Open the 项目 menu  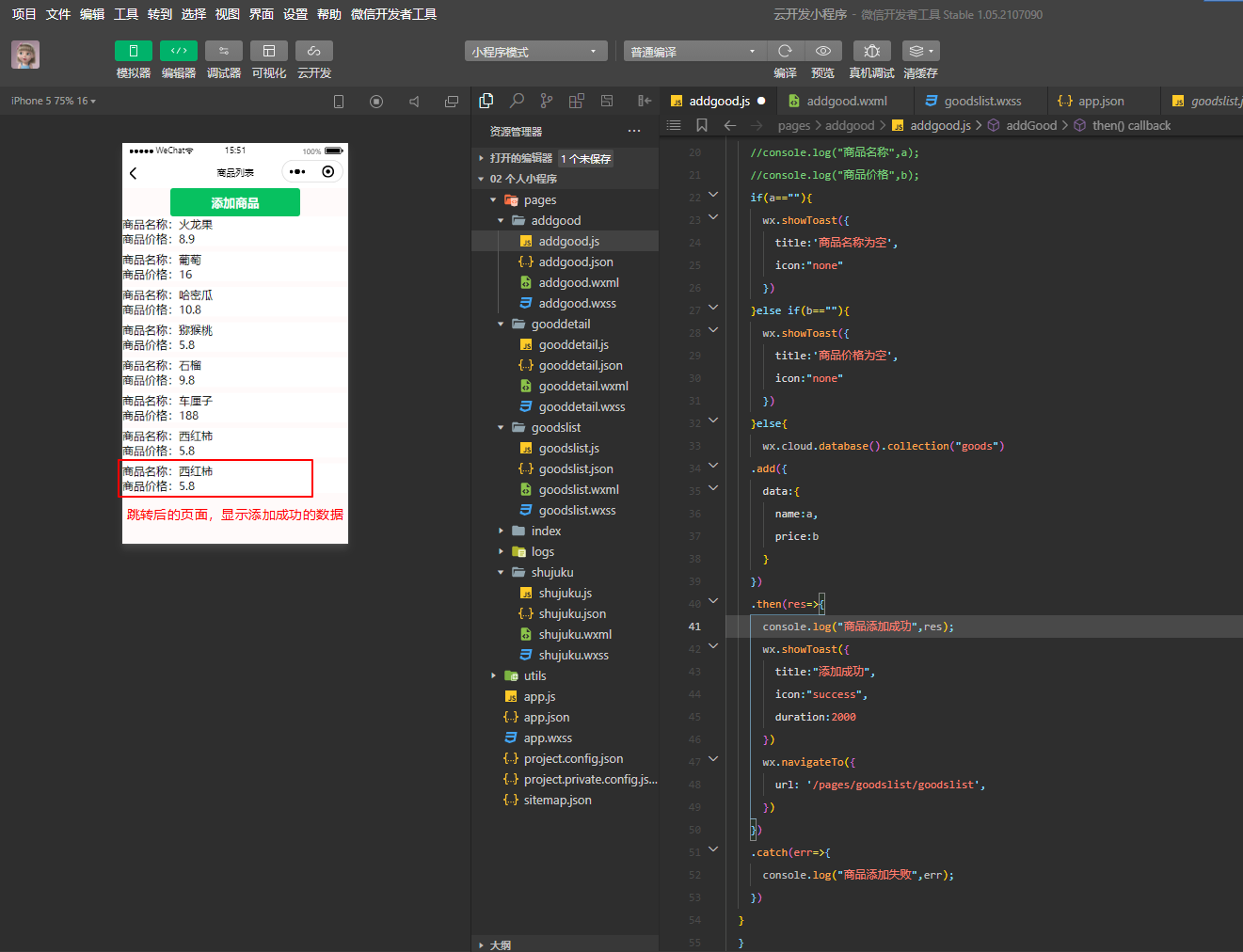coord(24,14)
